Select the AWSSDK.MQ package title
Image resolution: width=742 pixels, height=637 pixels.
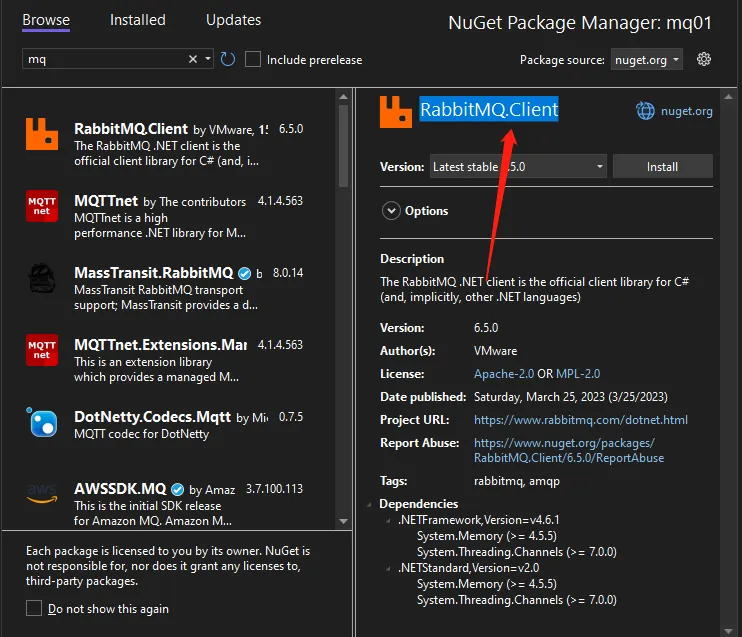coord(120,488)
